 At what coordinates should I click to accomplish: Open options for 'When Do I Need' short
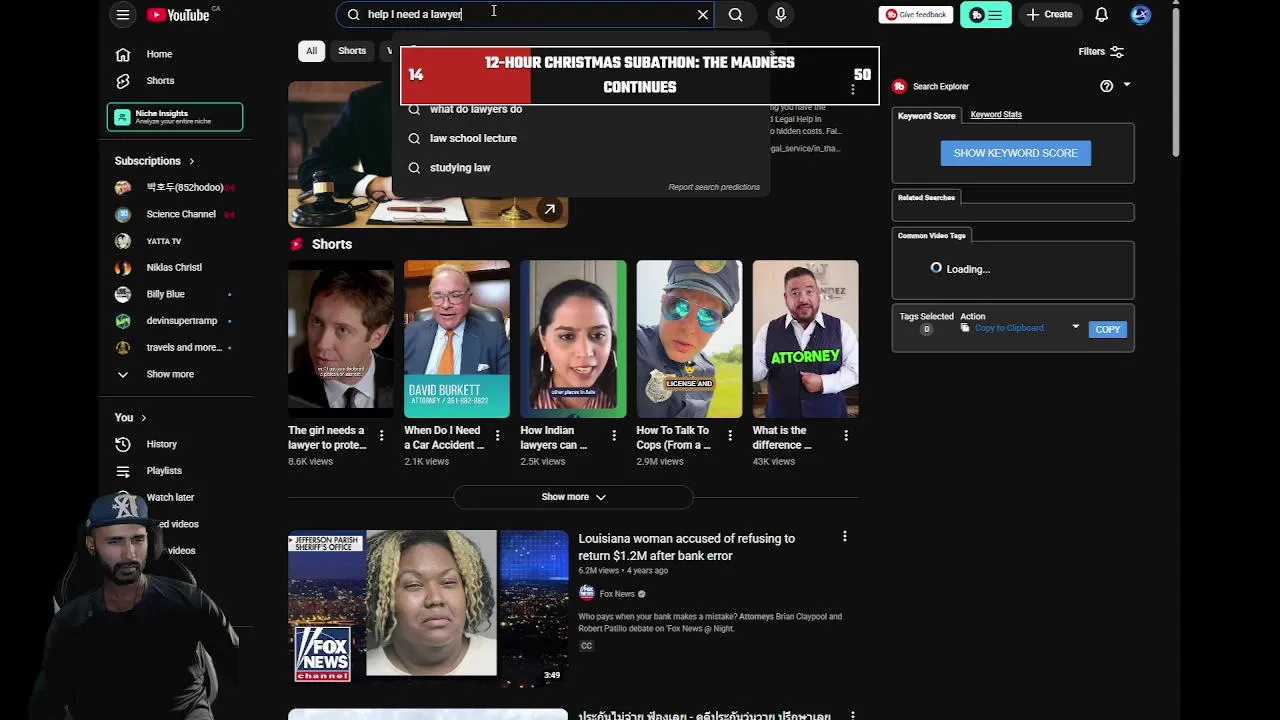pyautogui.click(x=497, y=436)
